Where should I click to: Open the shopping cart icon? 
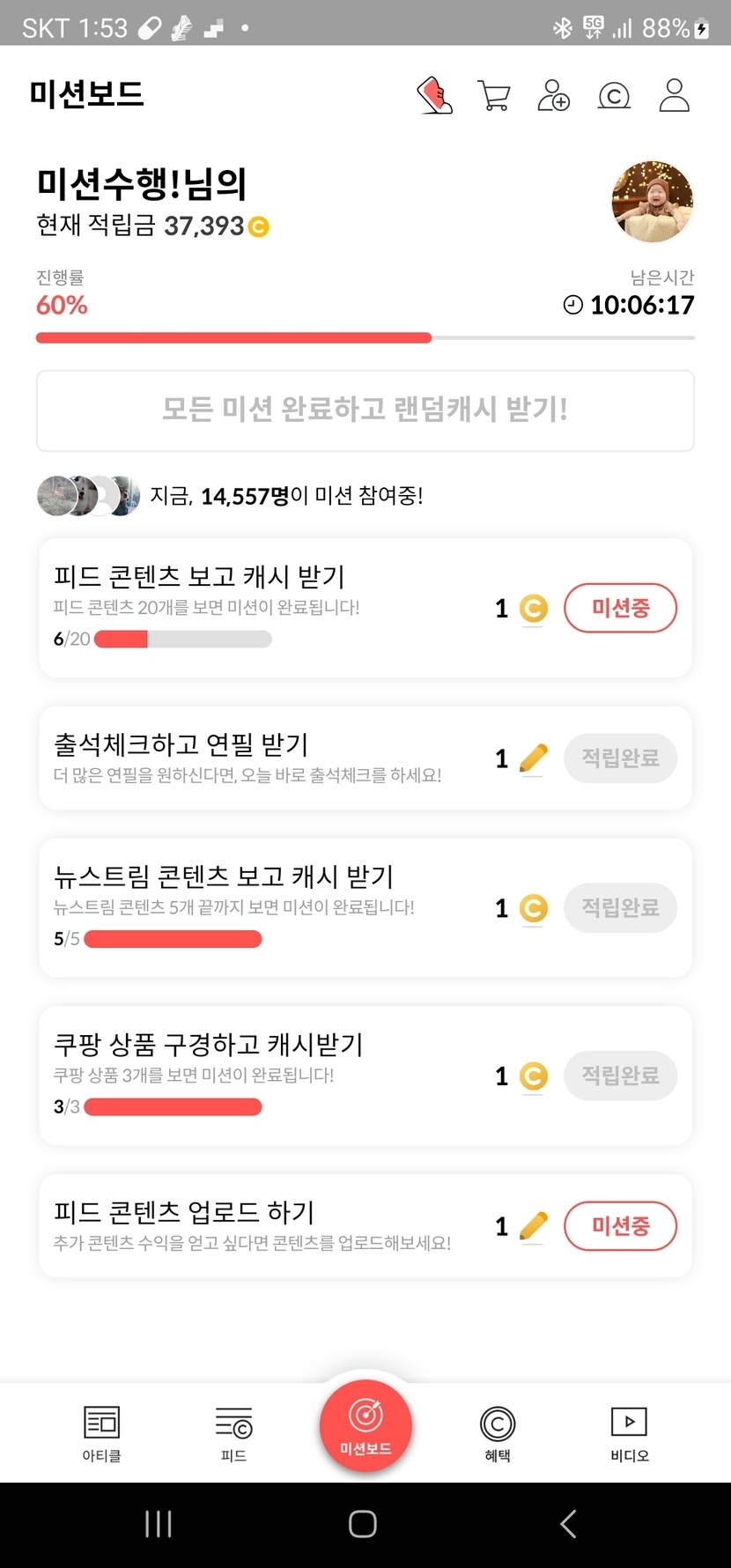coord(494,95)
